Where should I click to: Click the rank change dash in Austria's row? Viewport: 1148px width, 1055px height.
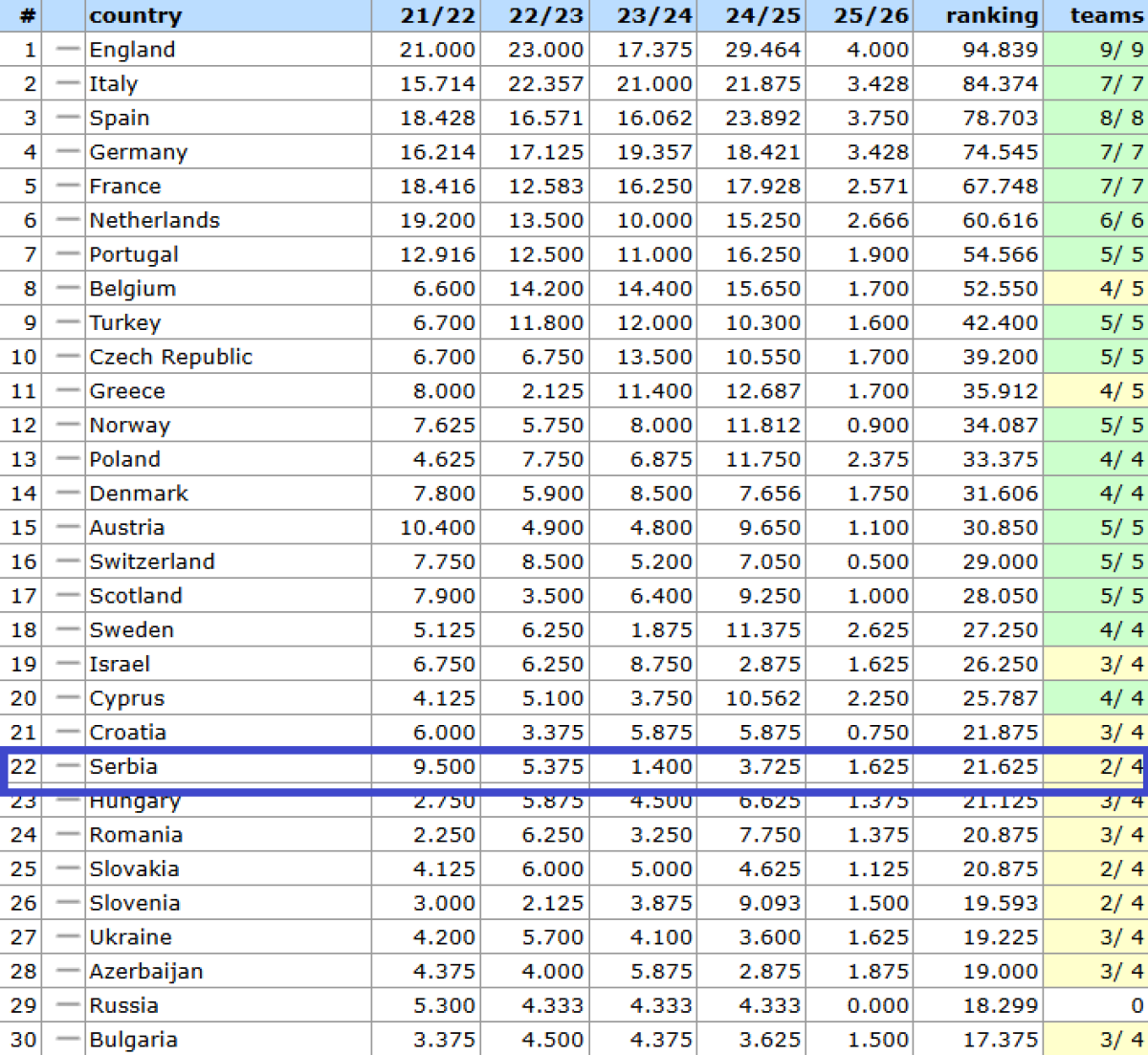(67, 527)
